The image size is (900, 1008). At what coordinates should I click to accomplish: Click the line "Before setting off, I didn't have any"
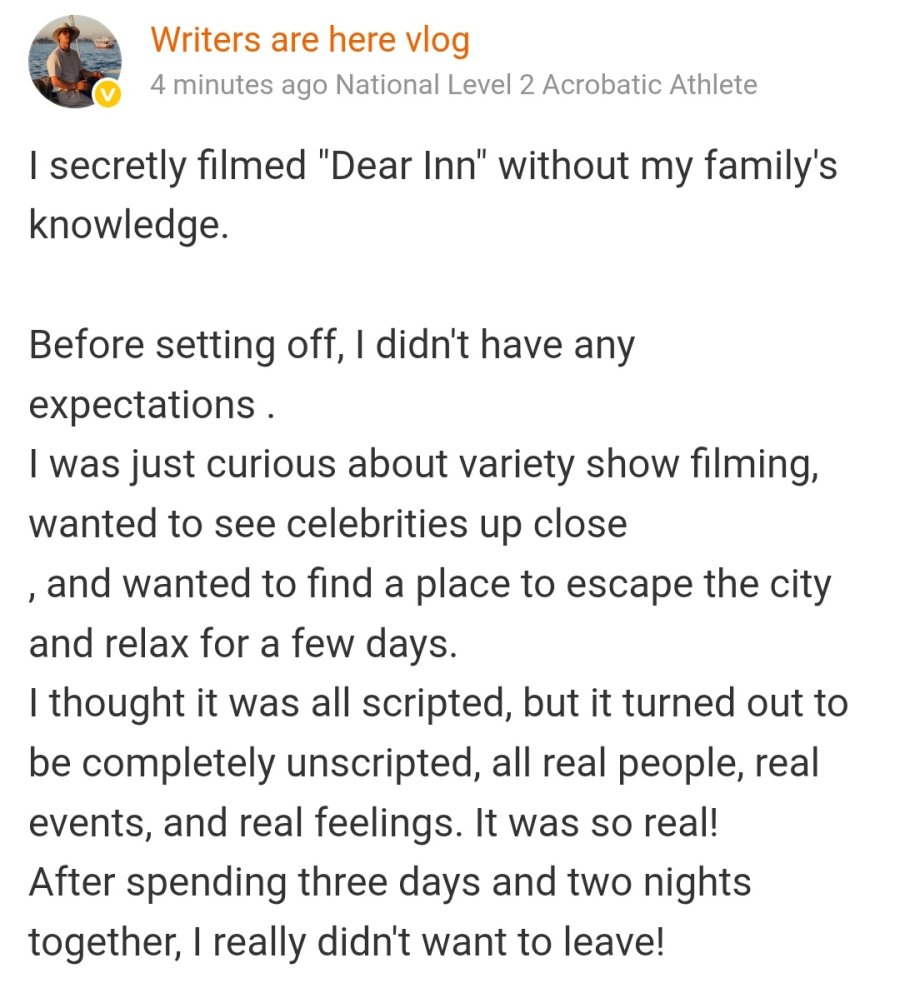pos(331,346)
